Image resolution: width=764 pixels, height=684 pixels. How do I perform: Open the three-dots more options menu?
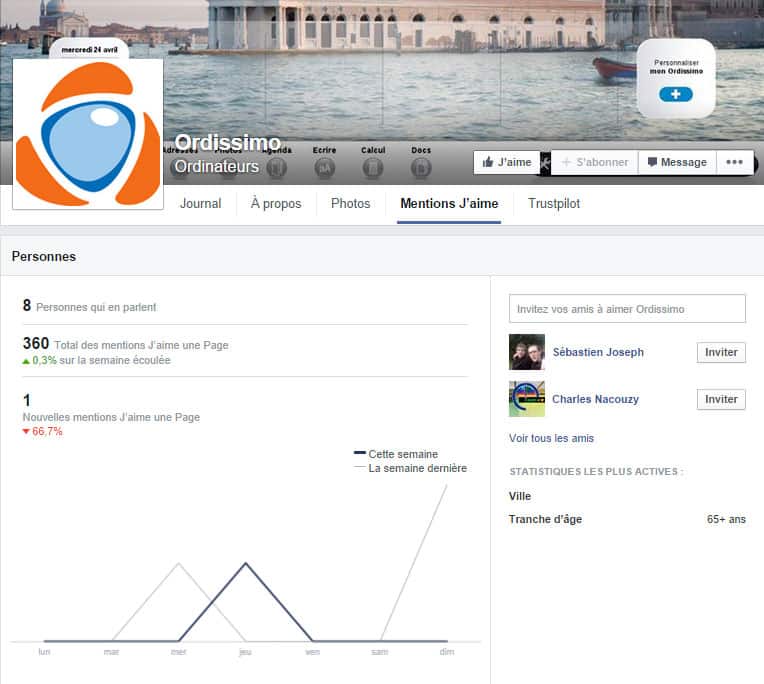[x=734, y=162]
